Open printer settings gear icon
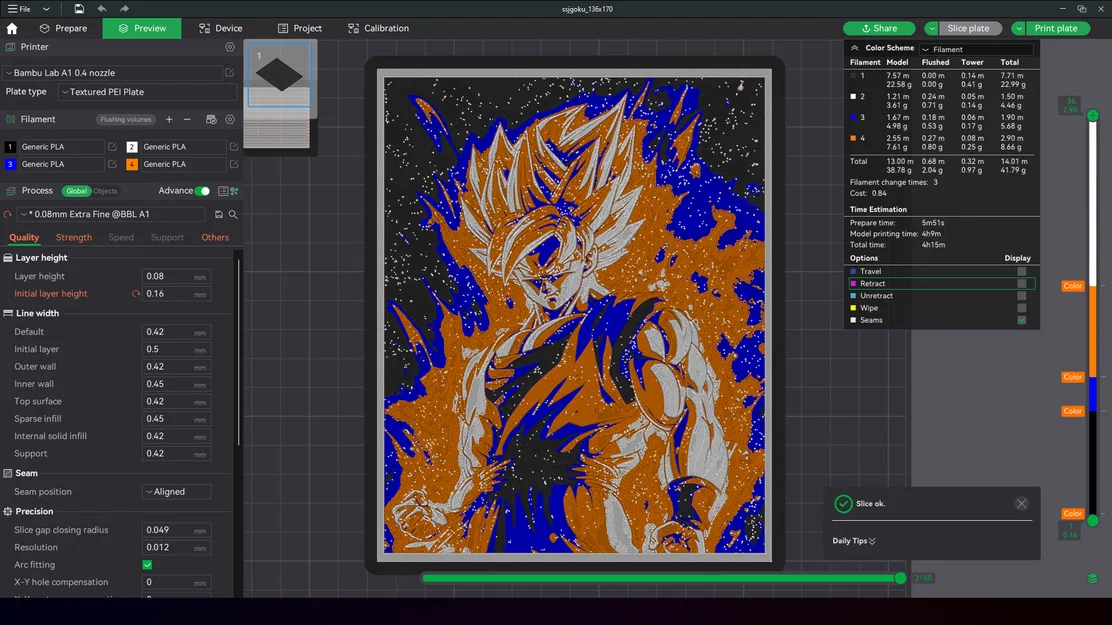 [230, 47]
